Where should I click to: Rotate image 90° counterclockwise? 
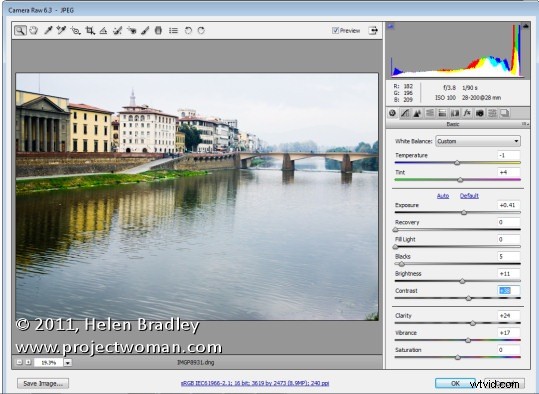(x=188, y=31)
